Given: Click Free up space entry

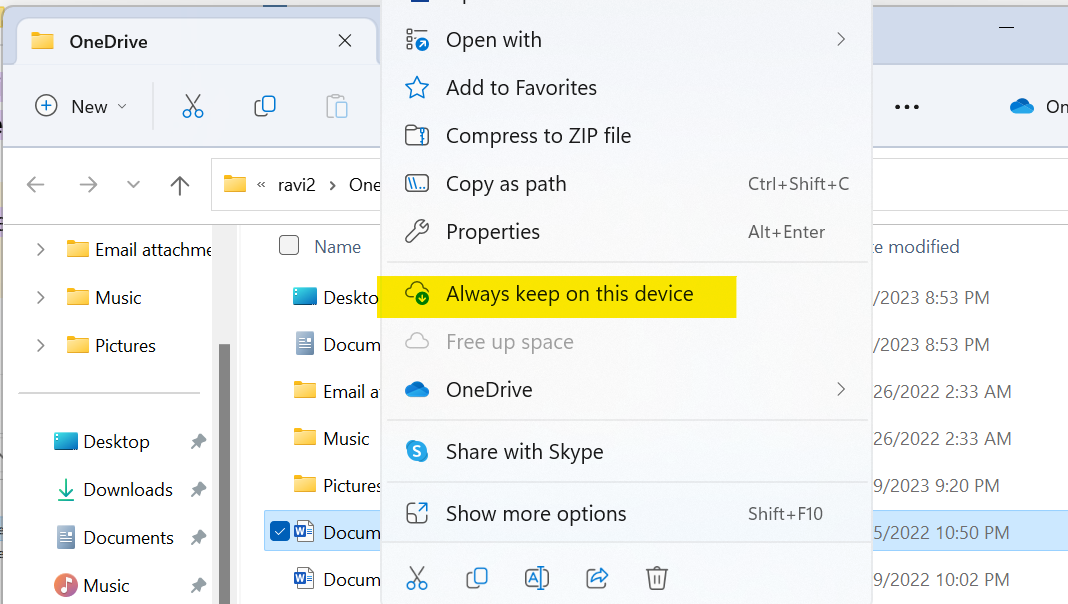Looking at the screenshot, I should click(627, 342).
